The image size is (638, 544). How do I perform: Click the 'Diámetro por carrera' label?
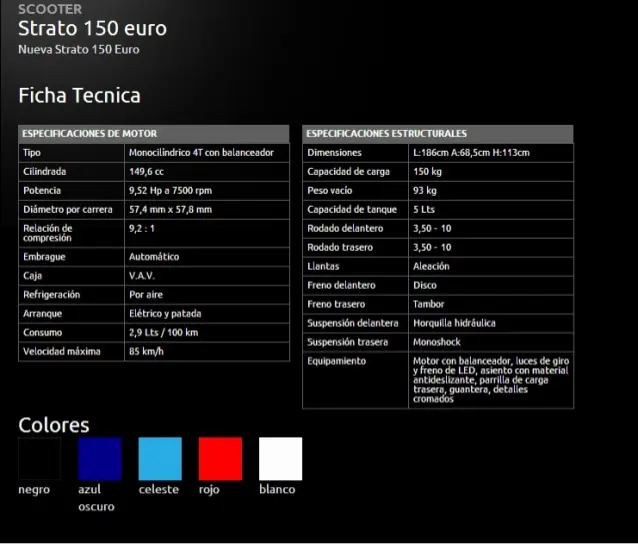click(68, 209)
